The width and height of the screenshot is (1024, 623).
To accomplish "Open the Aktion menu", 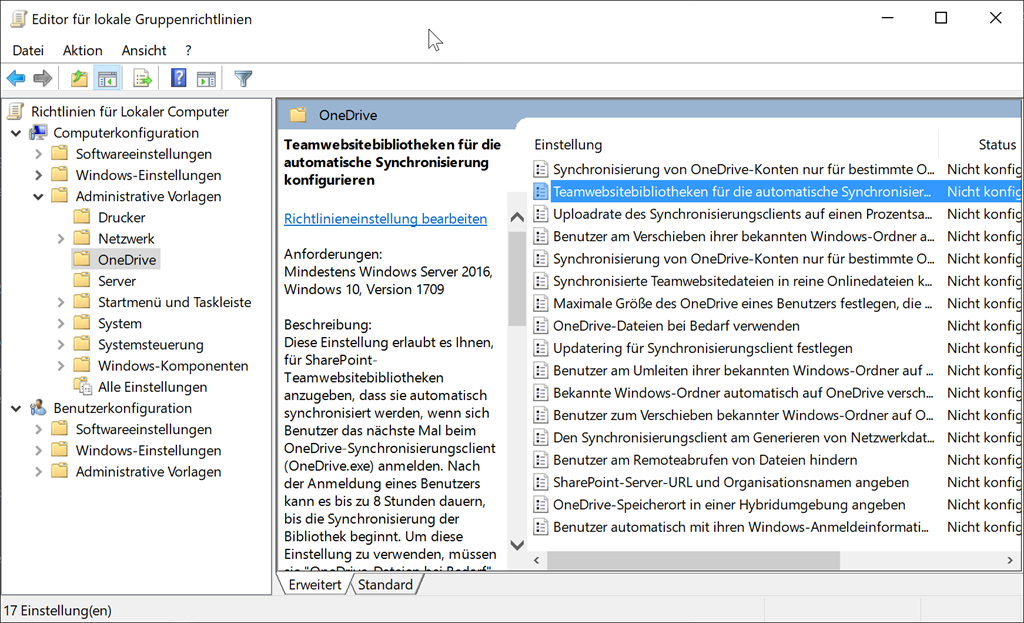I will pos(82,50).
